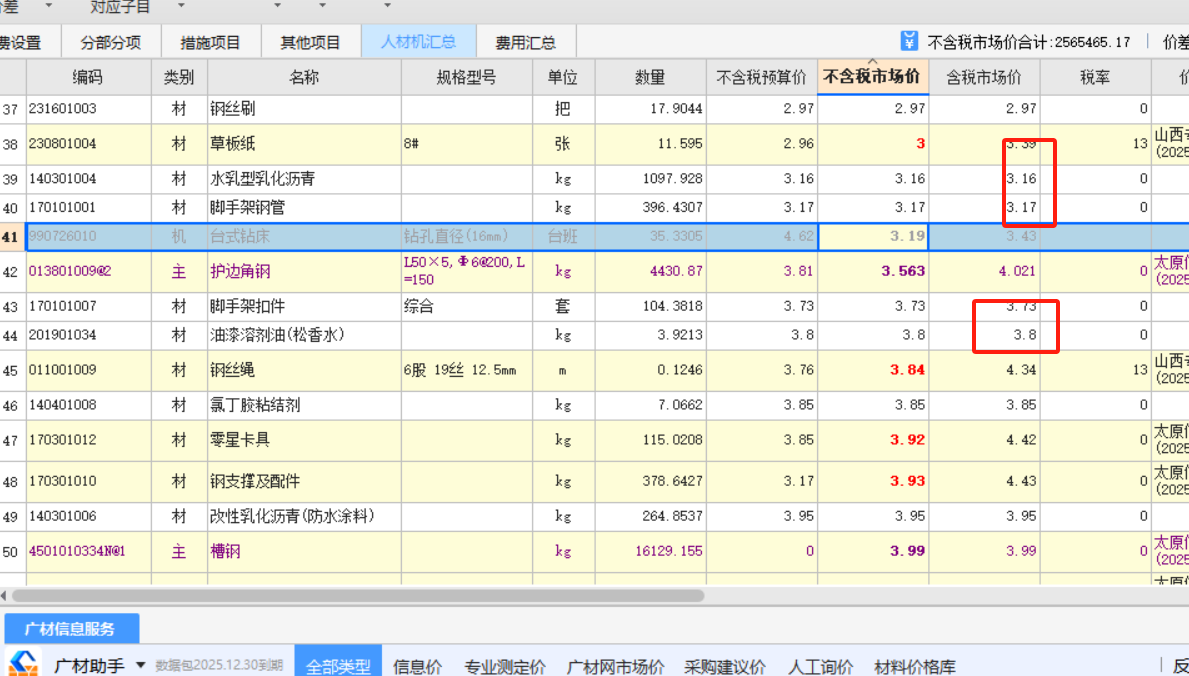Sort by the 数量 column header
The image size is (1189, 676).
[x=651, y=77]
